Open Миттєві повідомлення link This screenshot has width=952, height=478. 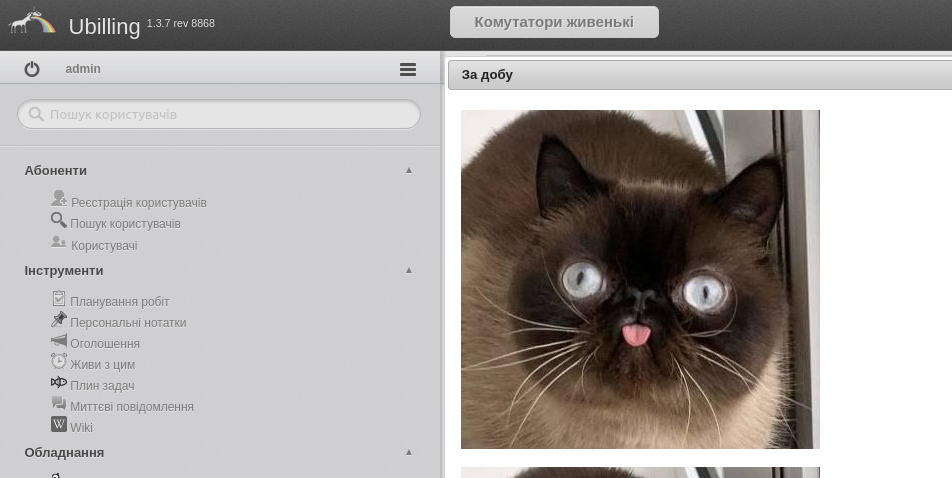(x=132, y=407)
